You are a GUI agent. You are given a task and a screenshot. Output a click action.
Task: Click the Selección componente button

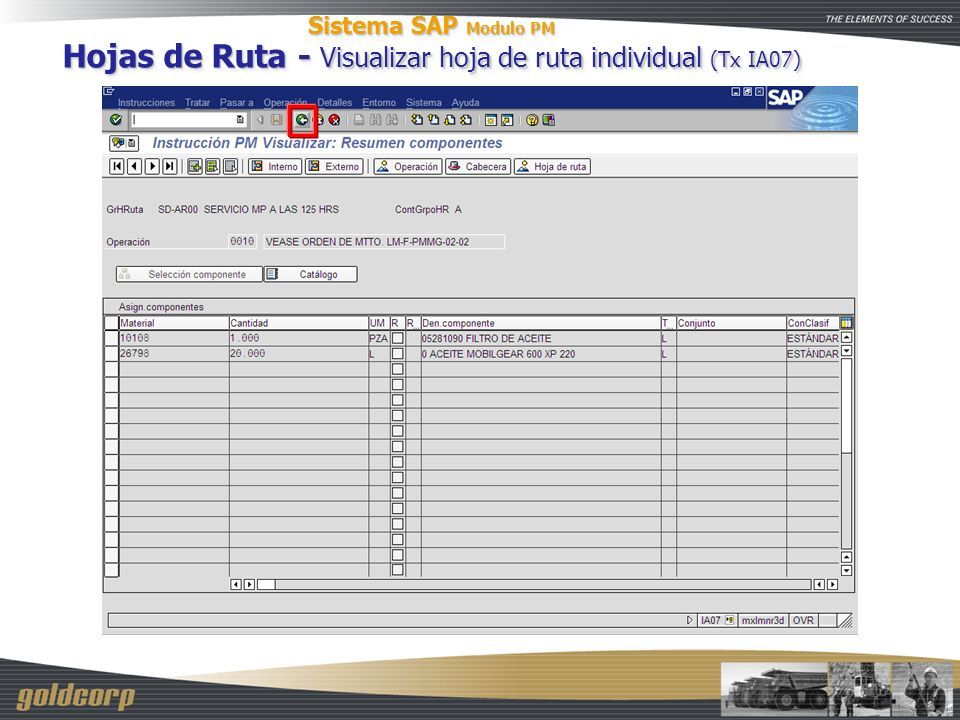(x=189, y=274)
